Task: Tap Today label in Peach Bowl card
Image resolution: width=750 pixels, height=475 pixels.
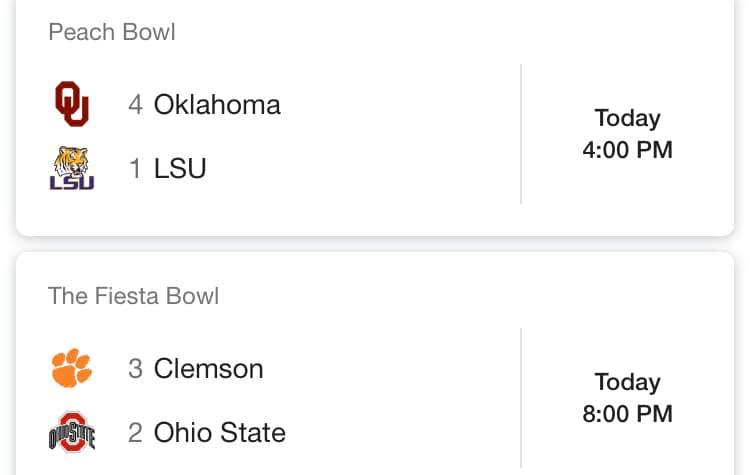Action: 627,118
